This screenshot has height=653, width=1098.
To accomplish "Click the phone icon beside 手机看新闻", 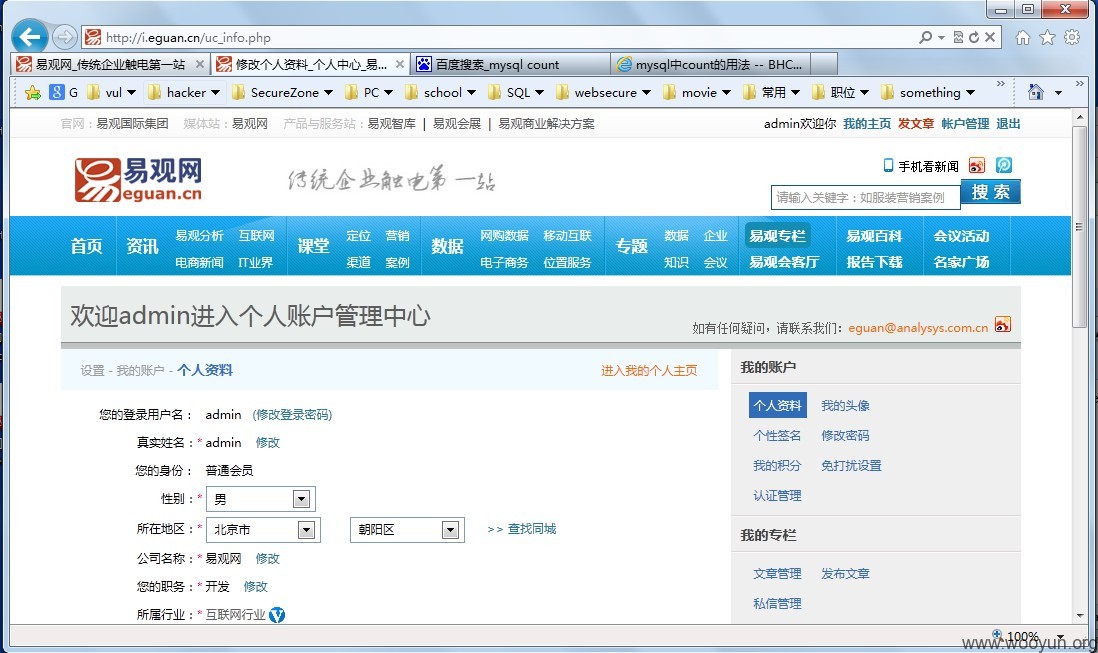I will (x=888, y=165).
